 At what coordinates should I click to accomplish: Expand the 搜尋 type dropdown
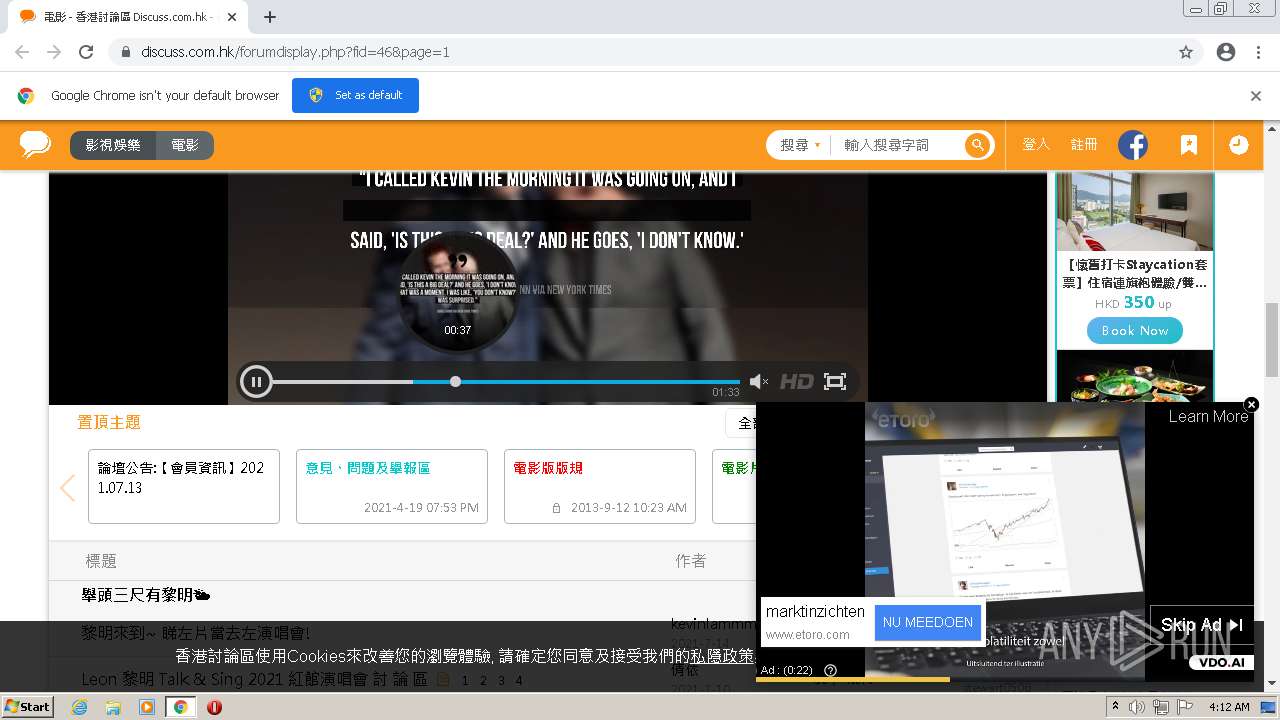[800, 145]
